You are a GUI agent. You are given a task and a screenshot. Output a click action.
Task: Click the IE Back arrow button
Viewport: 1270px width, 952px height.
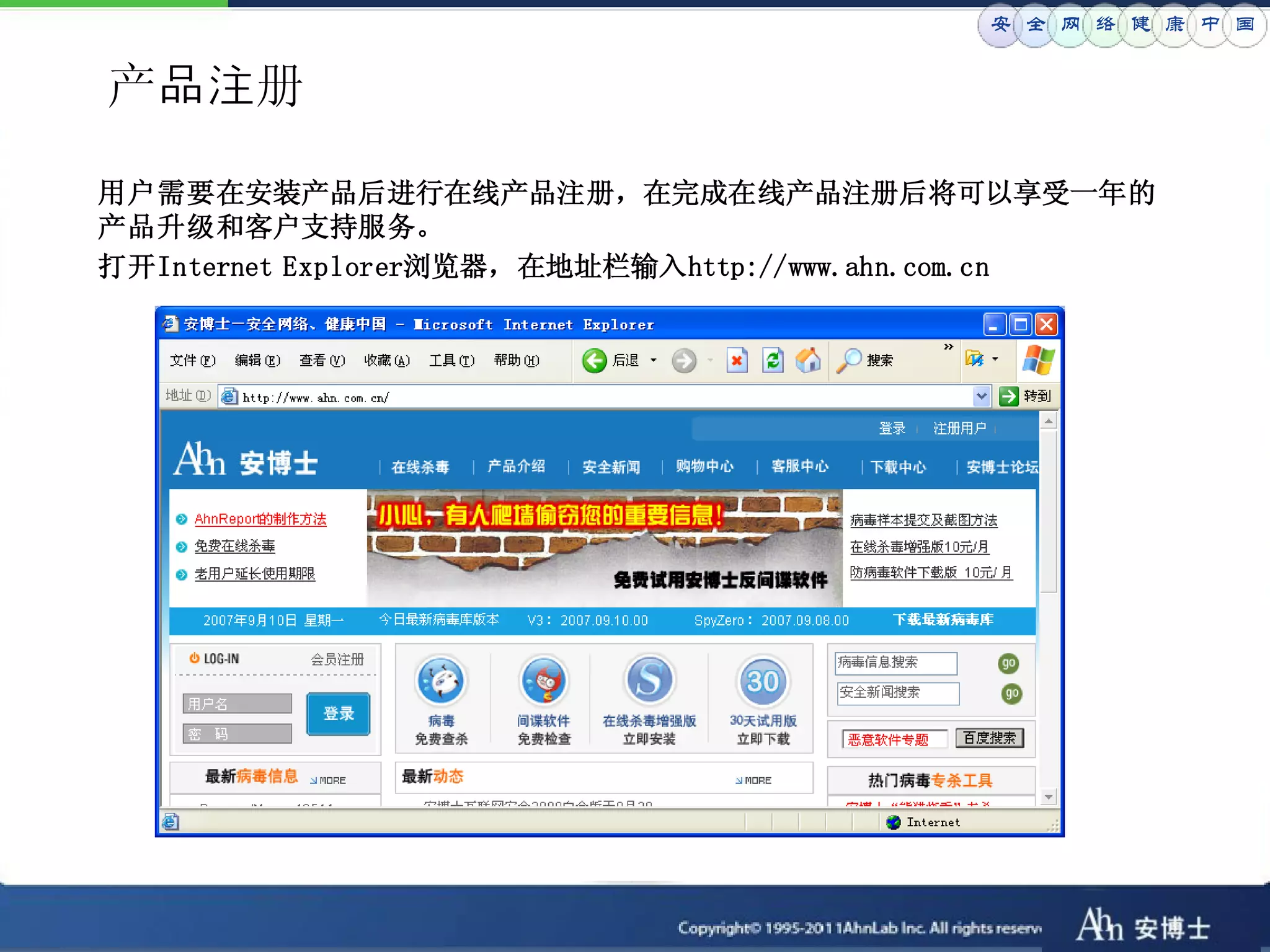pos(594,360)
